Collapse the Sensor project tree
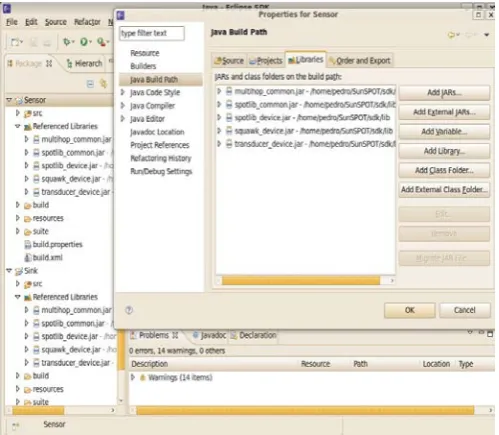The height and width of the screenshot is (435, 499). (x=9, y=100)
